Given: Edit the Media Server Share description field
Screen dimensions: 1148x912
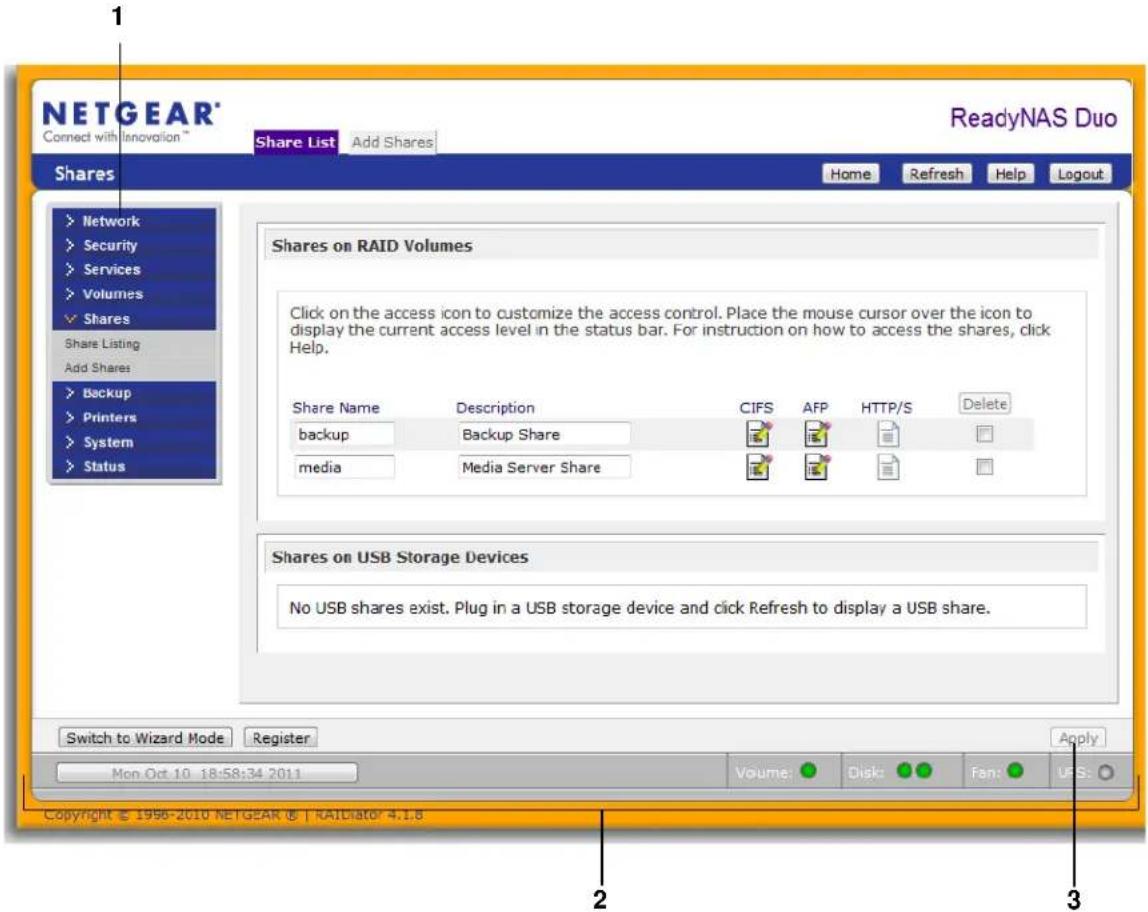Looking at the screenshot, I should point(544,467).
